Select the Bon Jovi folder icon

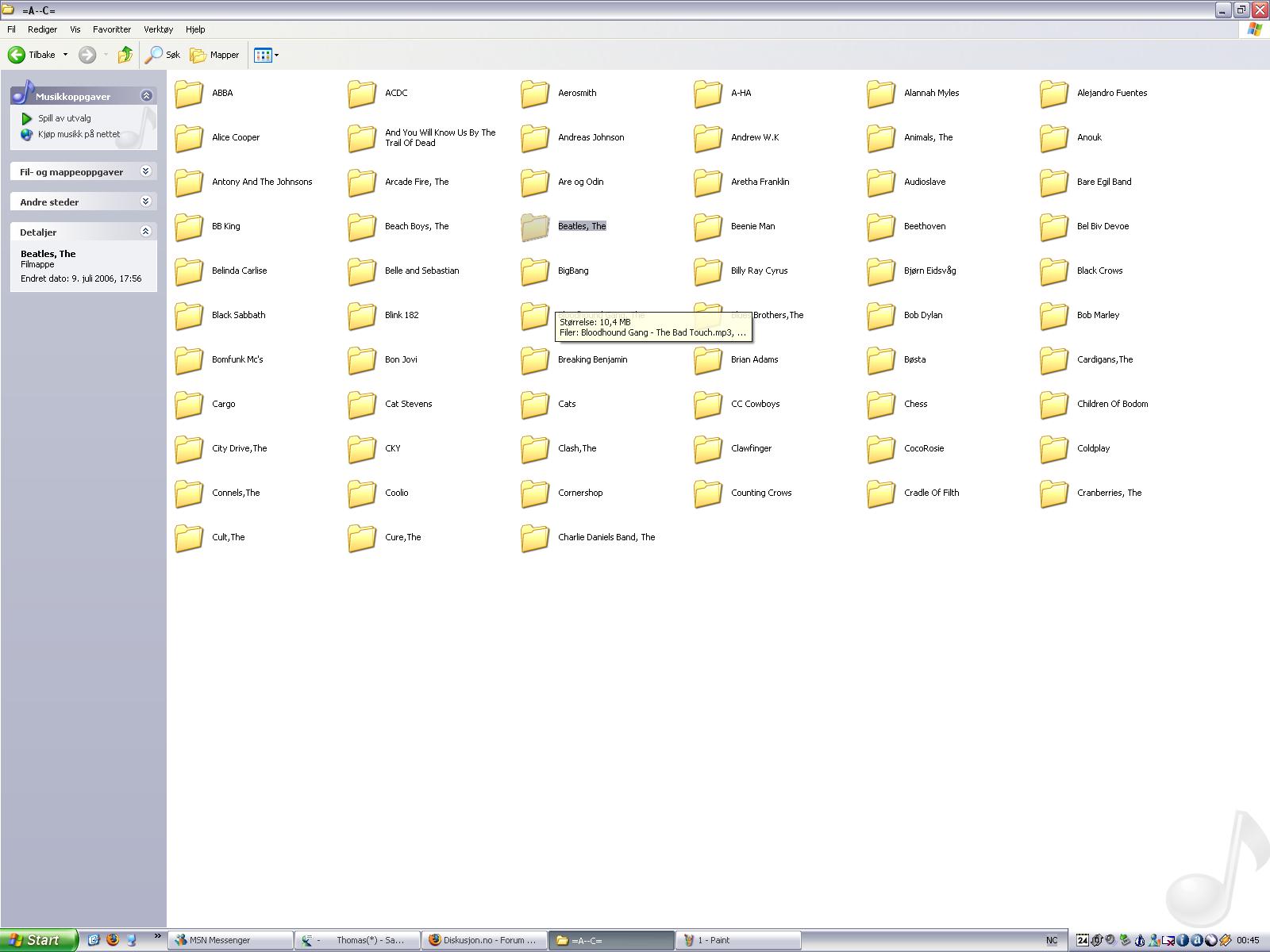[362, 359]
